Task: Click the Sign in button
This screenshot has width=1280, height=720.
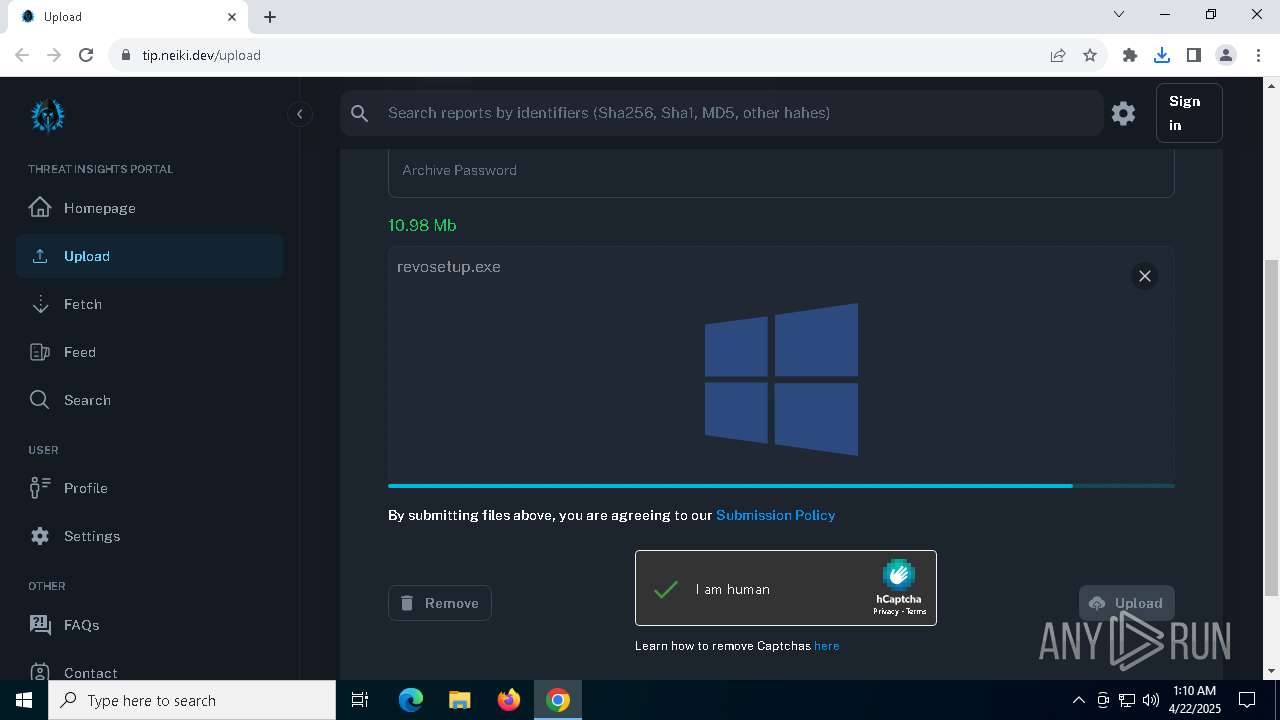Action: click(x=1189, y=113)
